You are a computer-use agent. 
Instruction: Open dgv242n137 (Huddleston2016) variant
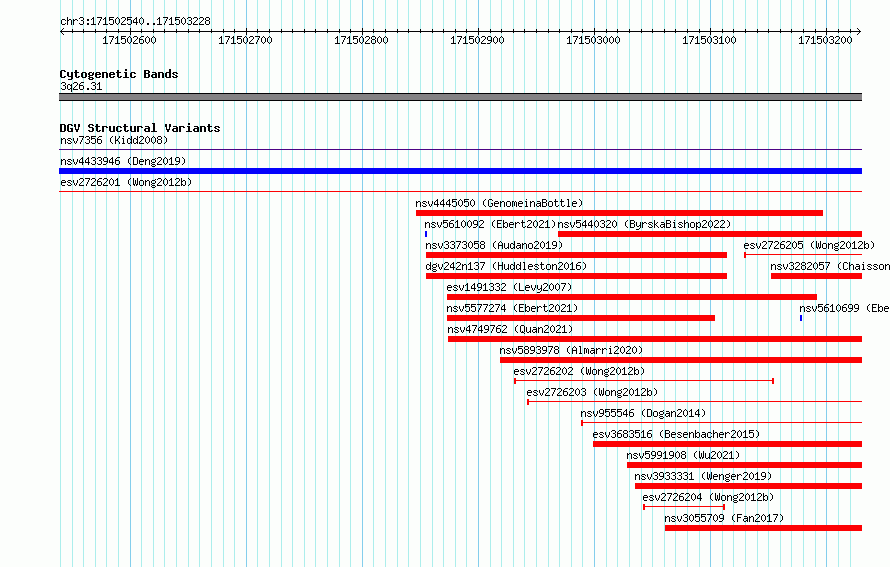[506, 266]
